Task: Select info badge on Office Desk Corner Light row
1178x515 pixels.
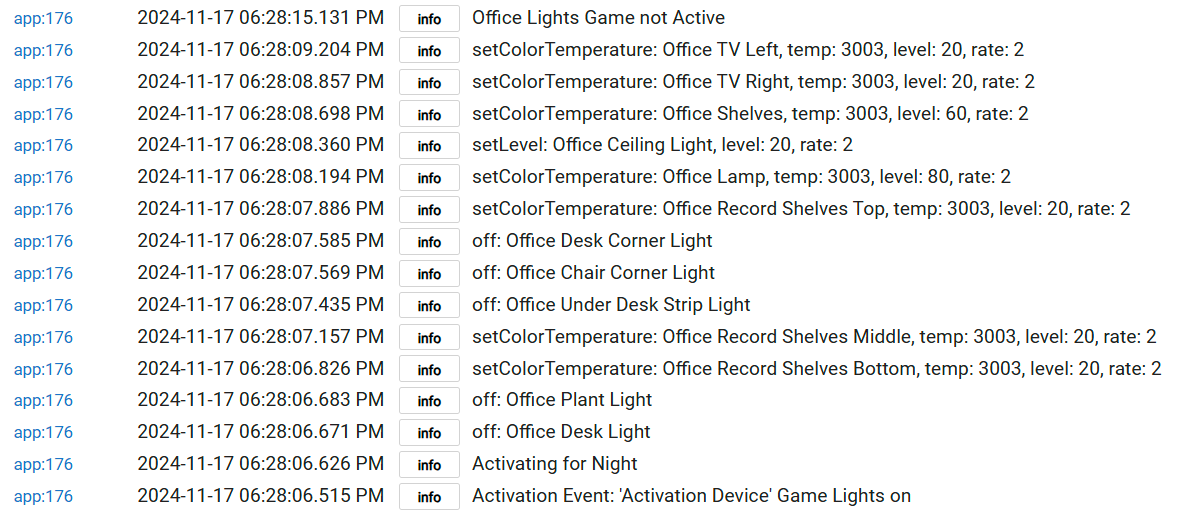Action: coord(429,242)
